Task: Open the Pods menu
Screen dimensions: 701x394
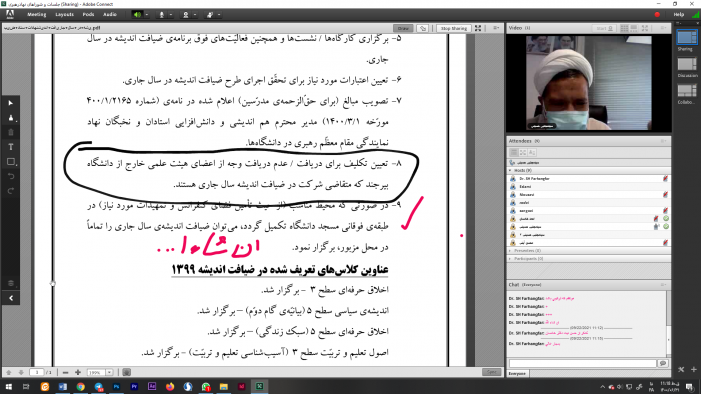Action: click(89, 15)
